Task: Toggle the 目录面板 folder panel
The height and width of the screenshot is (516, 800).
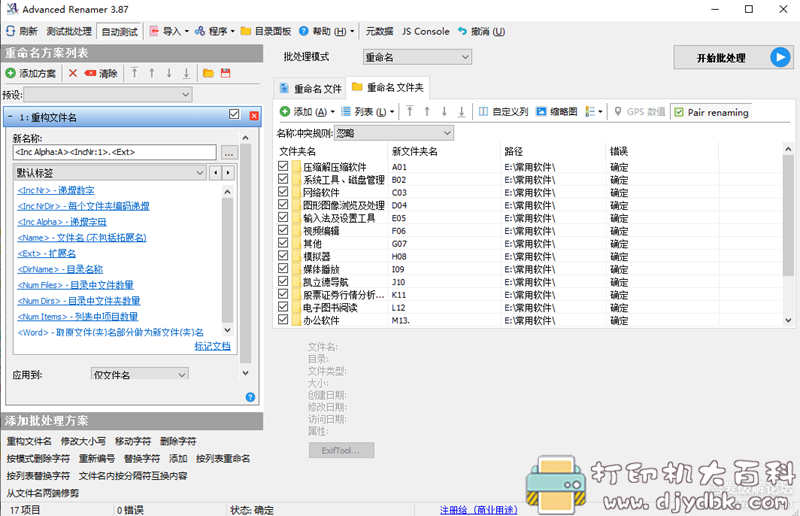Action: click(x=266, y=31)
